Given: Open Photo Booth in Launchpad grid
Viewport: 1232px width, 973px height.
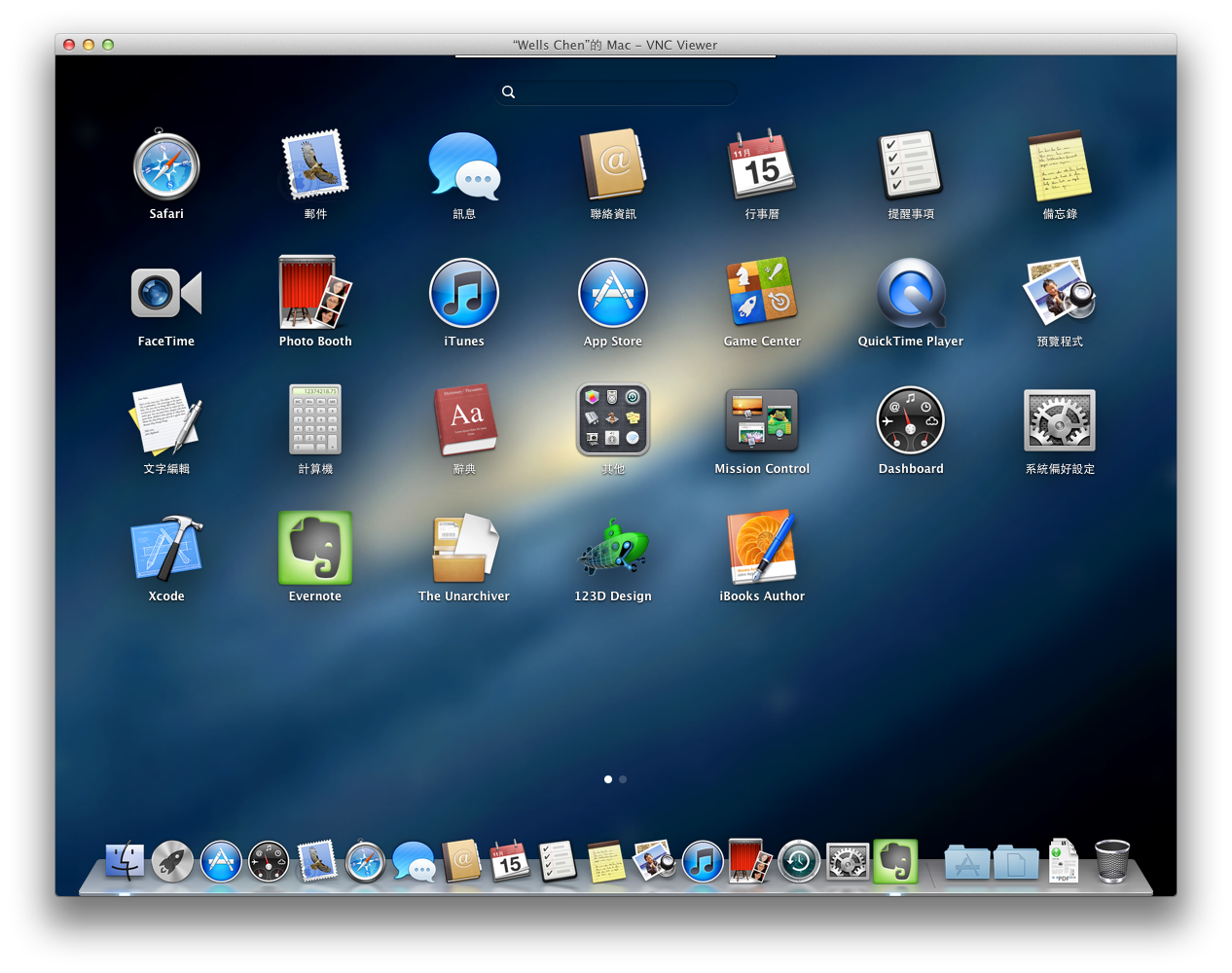Looking at the screenshot, I should (315, 292).
